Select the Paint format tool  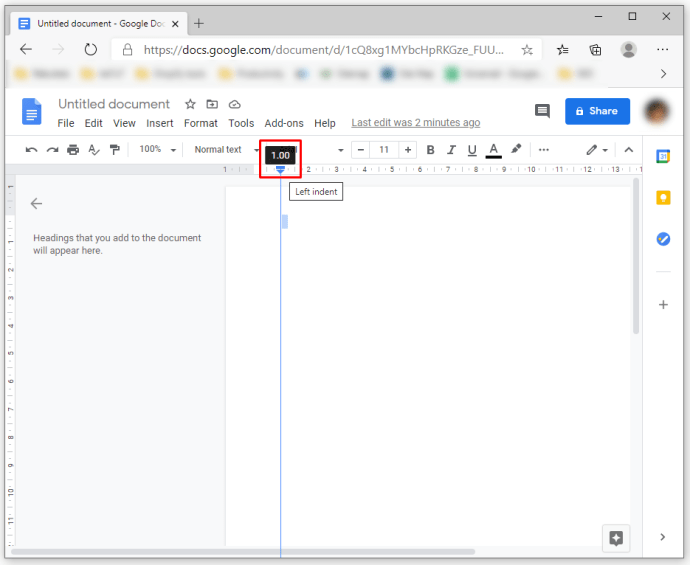coord(115,150)
